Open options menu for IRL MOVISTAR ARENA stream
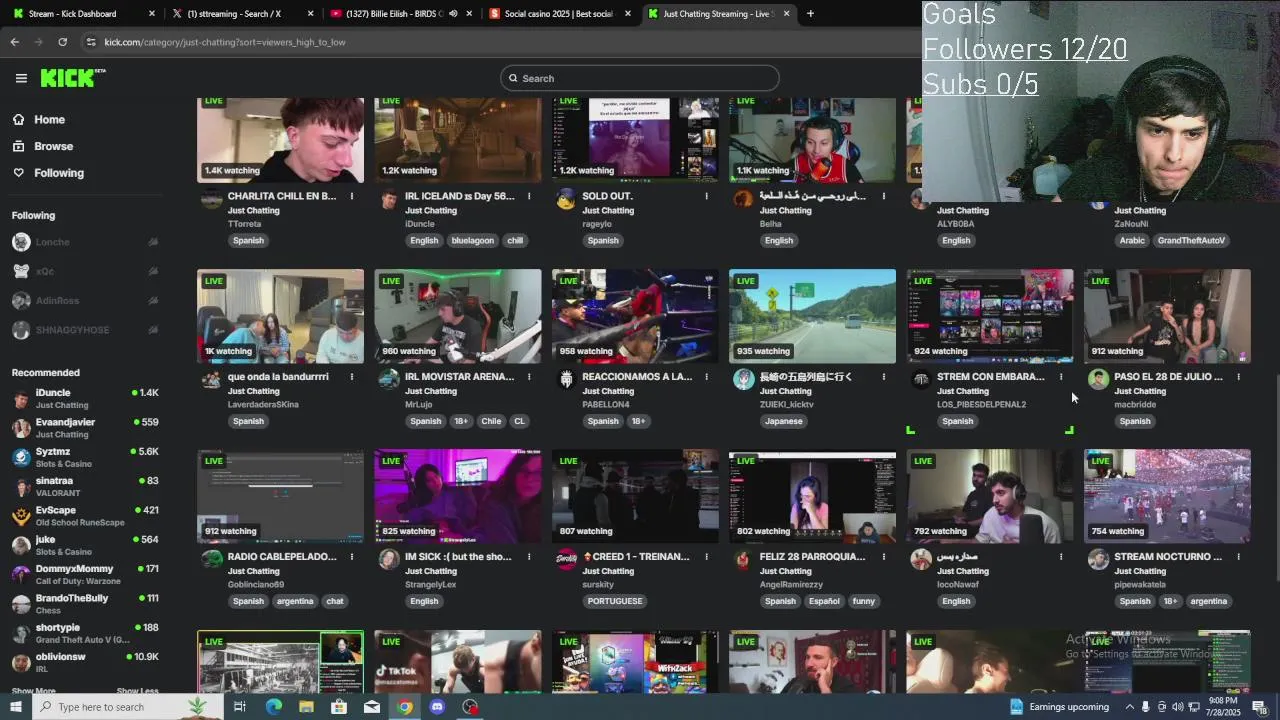Screen dimensions: 1280x720 point(529,377)
